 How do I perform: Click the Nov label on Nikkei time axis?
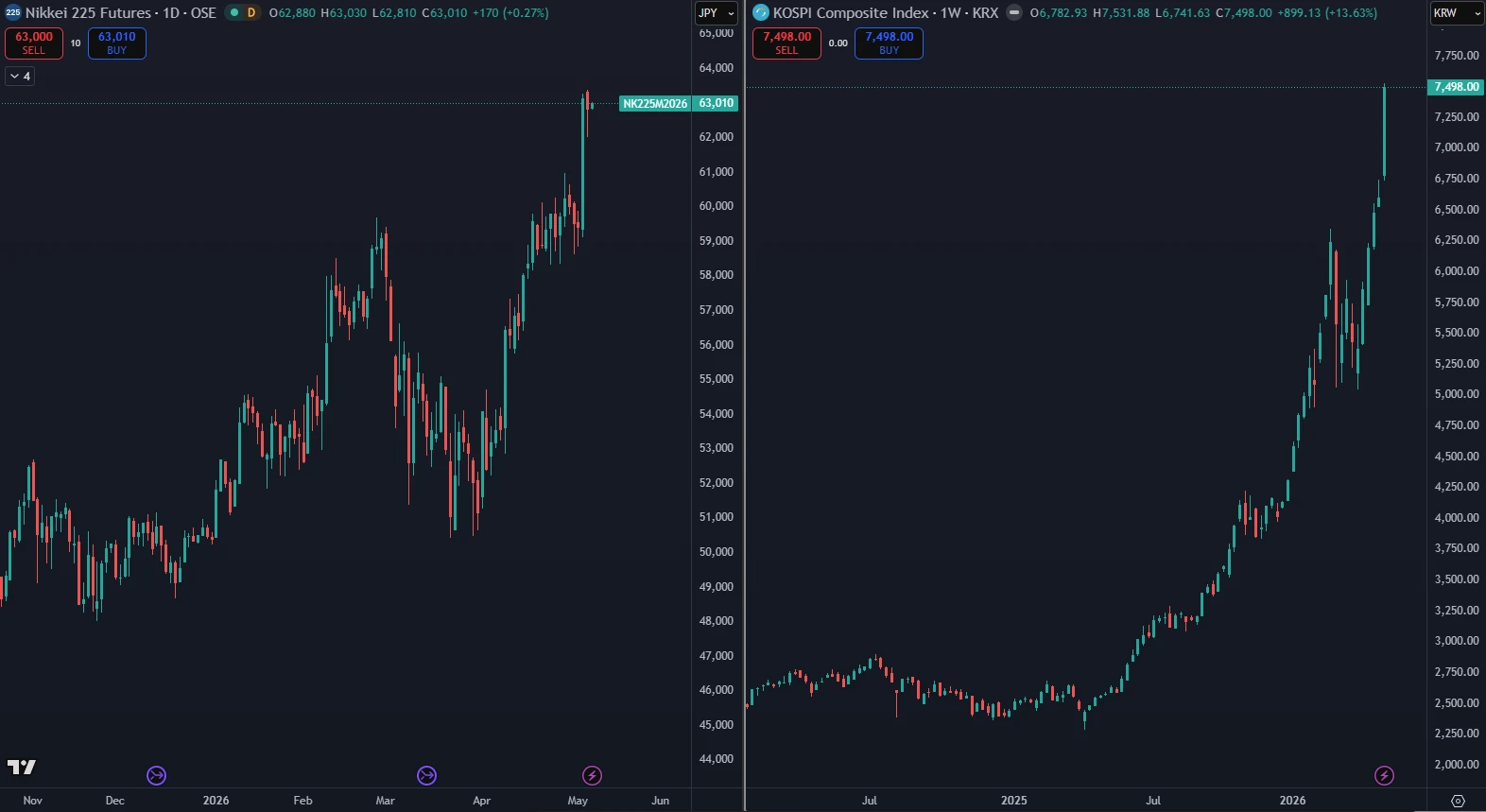point(33,801)
